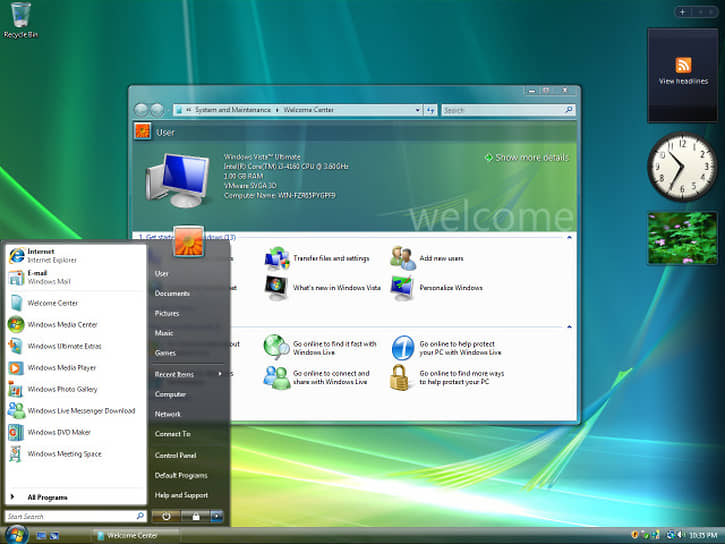Open Internet Explorer from Start menu
This screenshot has width=725, height=544.
[40, 255]
